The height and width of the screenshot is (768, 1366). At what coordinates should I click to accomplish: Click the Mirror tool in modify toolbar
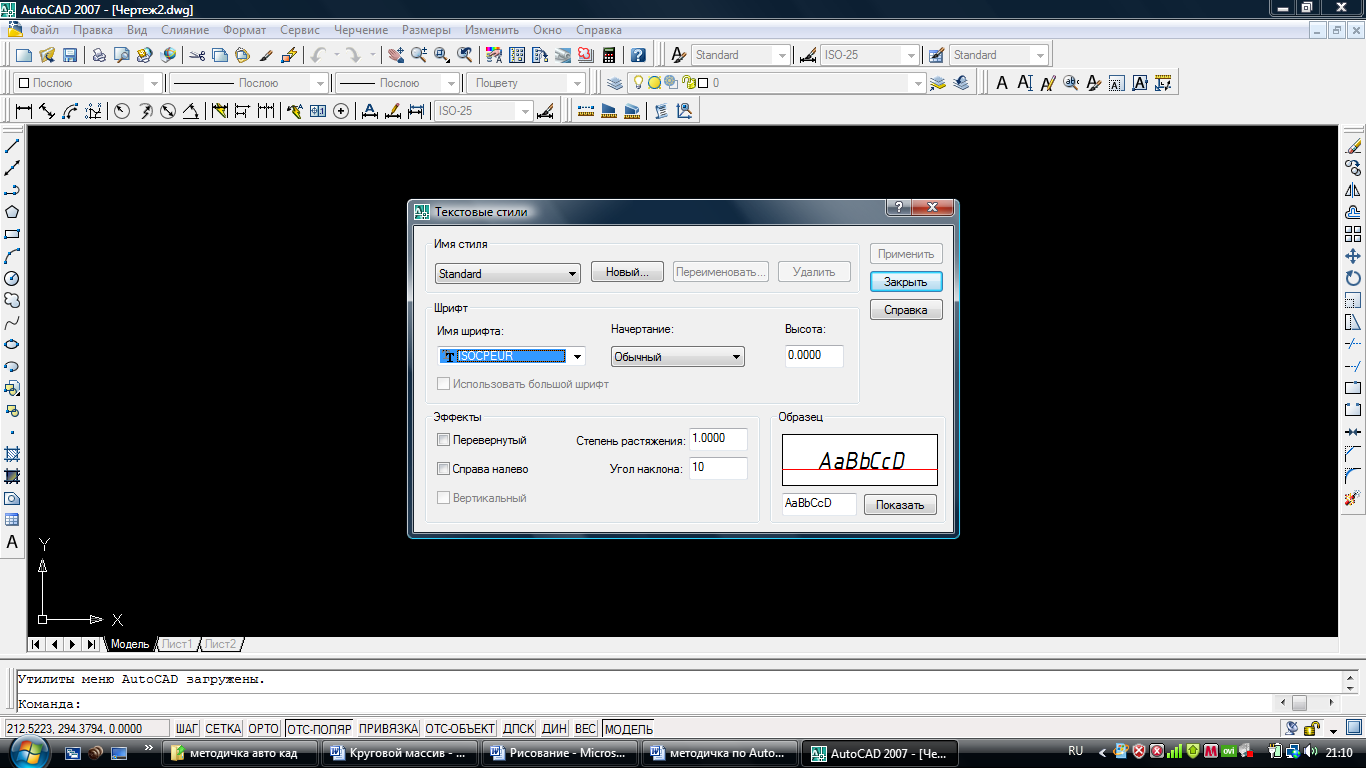click(1353, 190)
